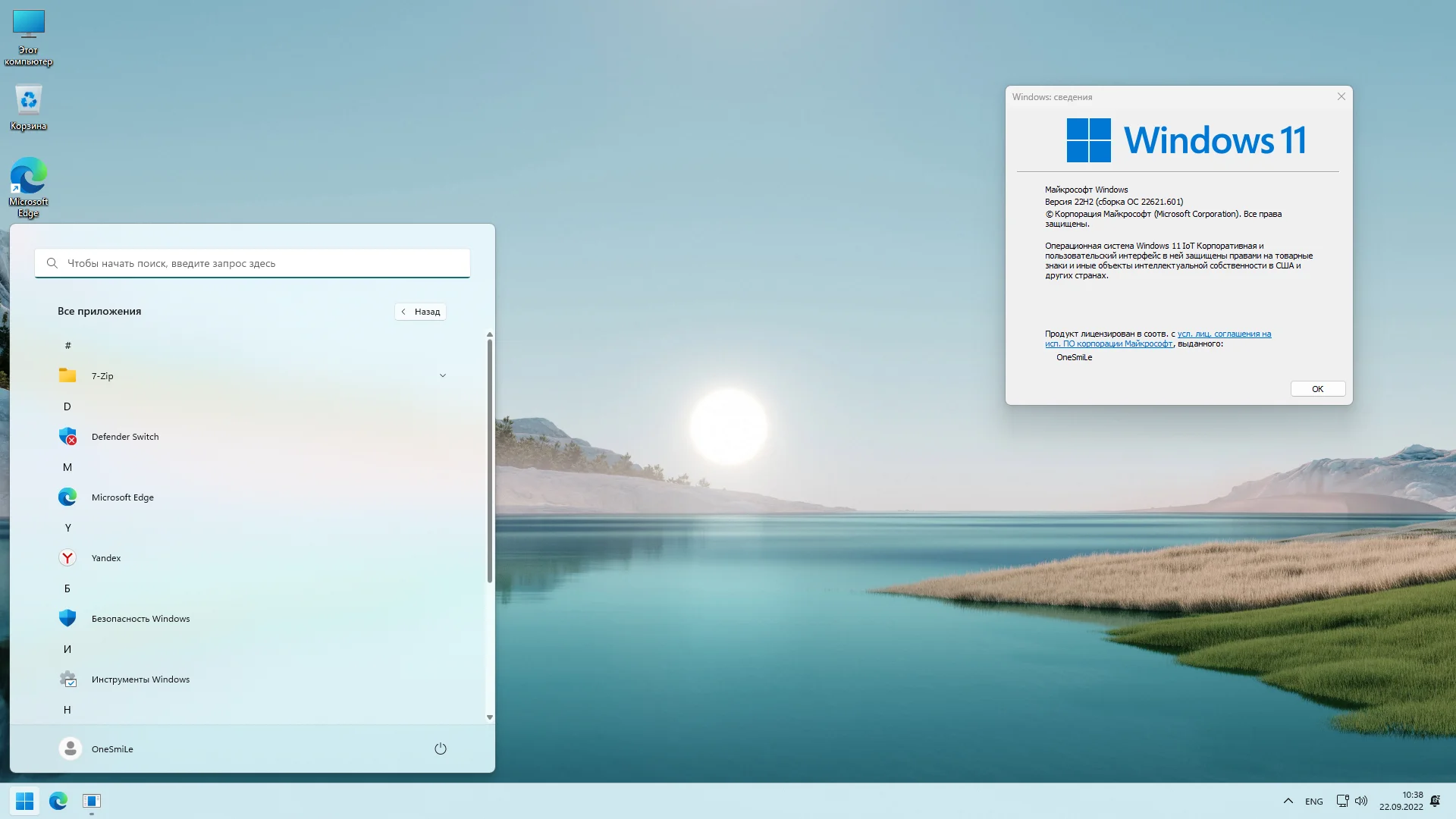Launch Yandex from the apps list
The width and height of the screenshot is (1456, 819).
[x=106, y=558]
